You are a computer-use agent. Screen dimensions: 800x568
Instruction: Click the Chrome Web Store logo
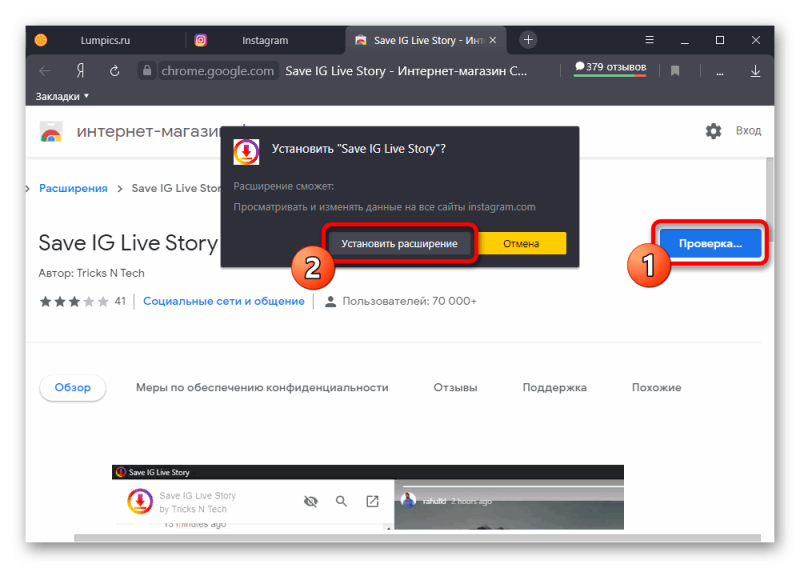(51, 131)
